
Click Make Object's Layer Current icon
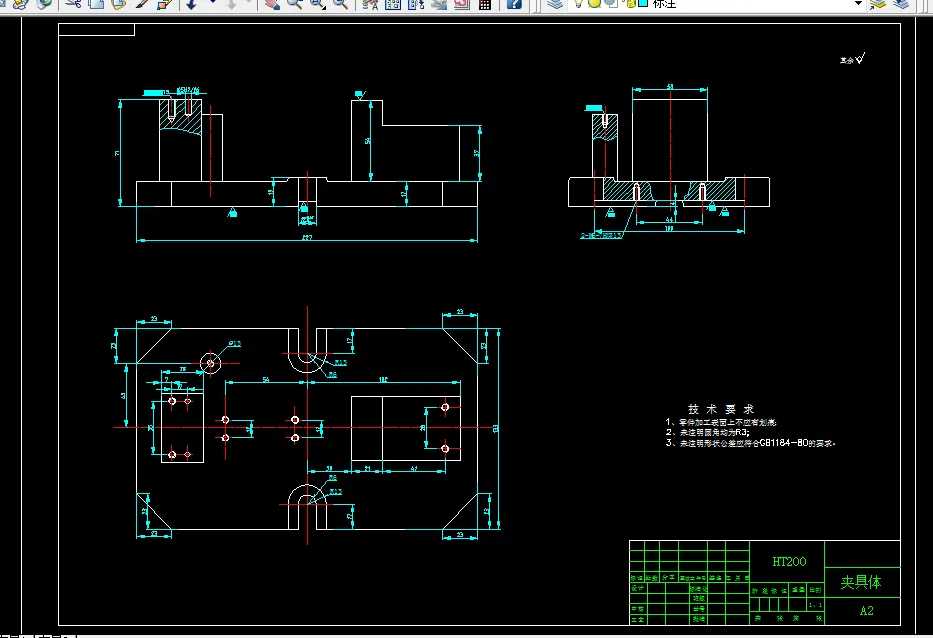(878, 4)
